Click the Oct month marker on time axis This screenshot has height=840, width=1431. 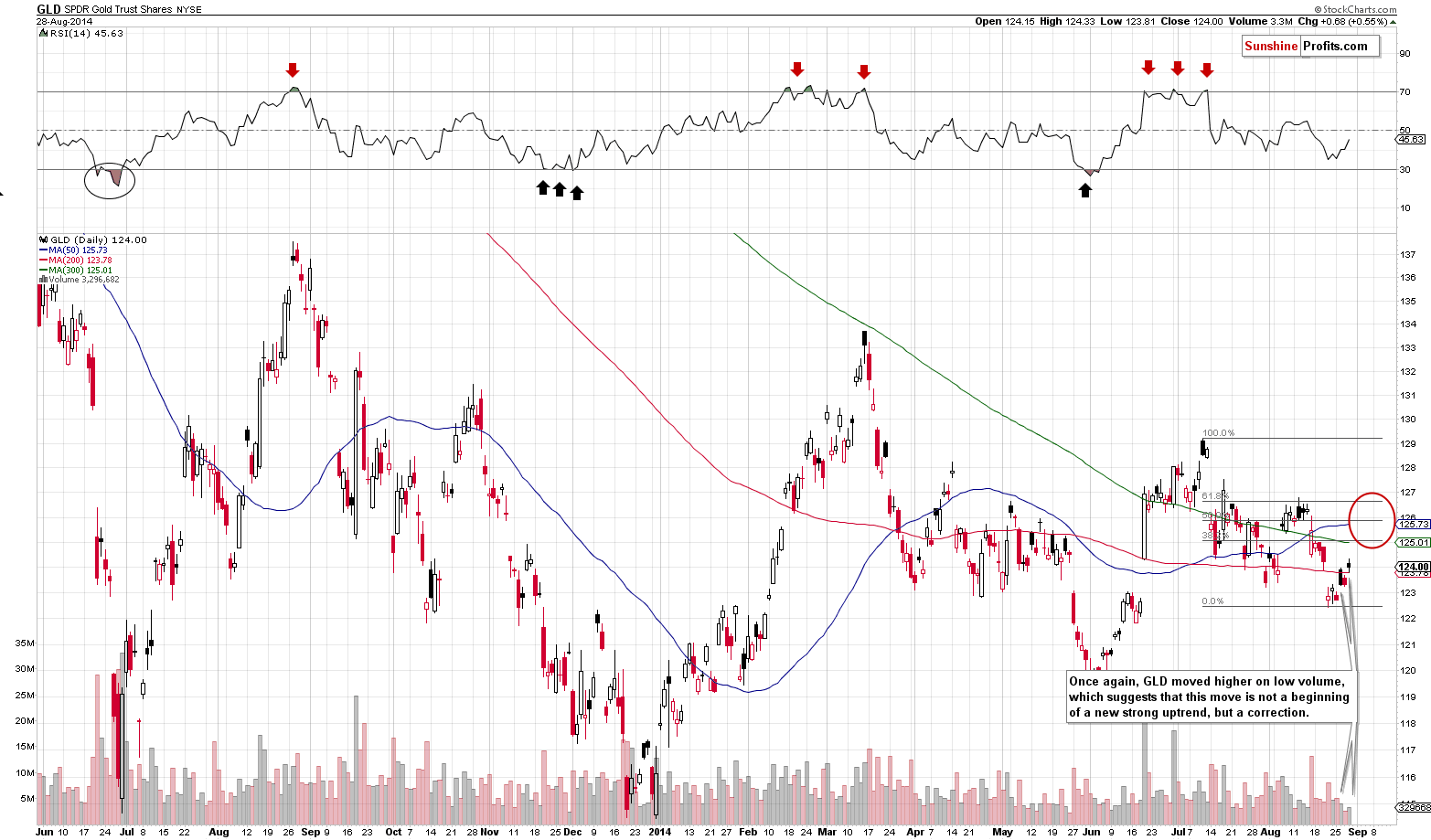tap(394, 833)
